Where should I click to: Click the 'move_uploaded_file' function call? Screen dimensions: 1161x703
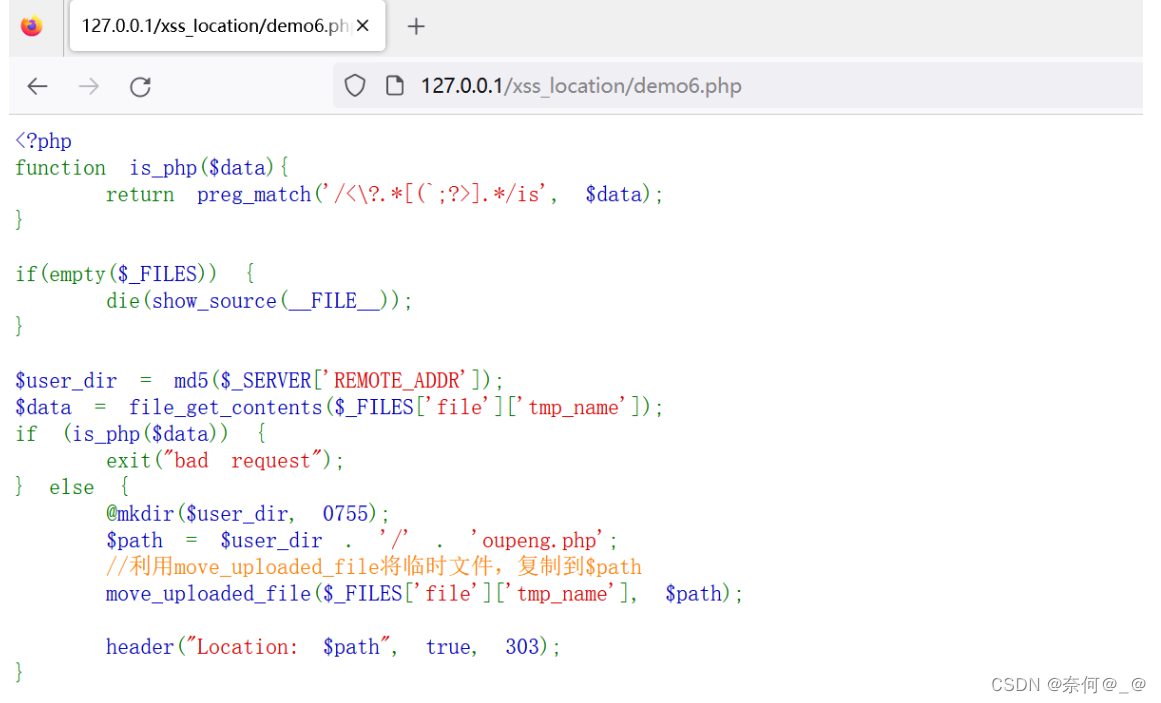pyautogui.click(x=208, y=593)
